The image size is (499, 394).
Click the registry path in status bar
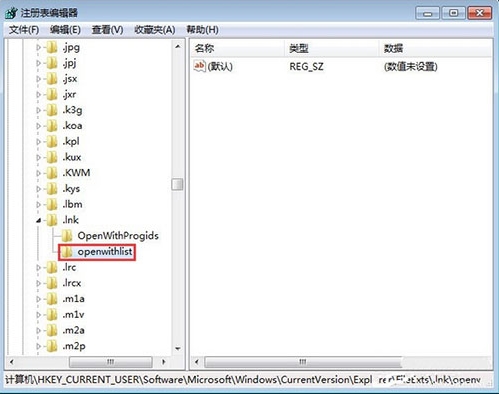243,380
